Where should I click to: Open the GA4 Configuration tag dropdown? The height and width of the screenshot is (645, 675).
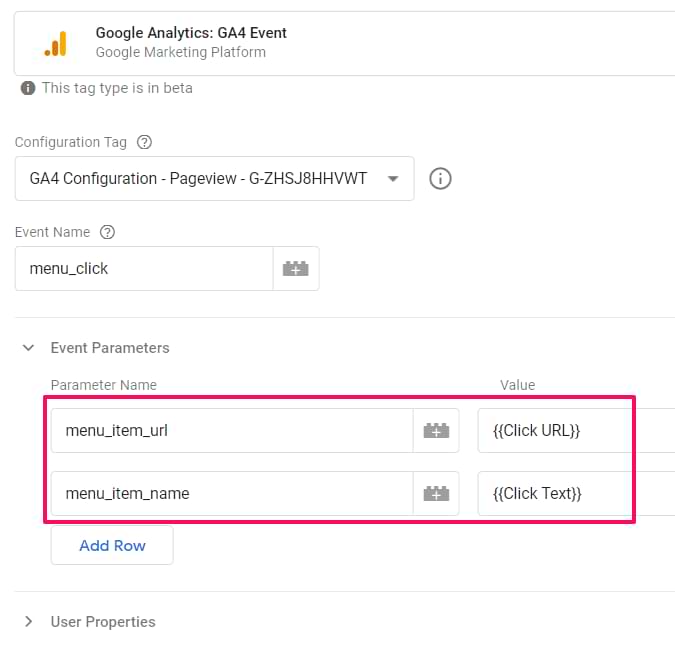coord(214,179)
